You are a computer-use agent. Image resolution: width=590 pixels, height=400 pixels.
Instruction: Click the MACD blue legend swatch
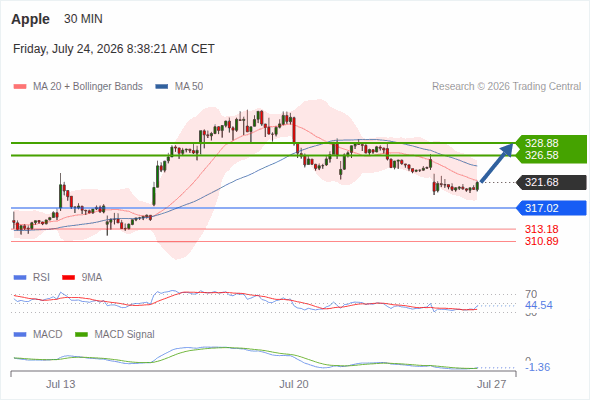(x=20, y=335)
